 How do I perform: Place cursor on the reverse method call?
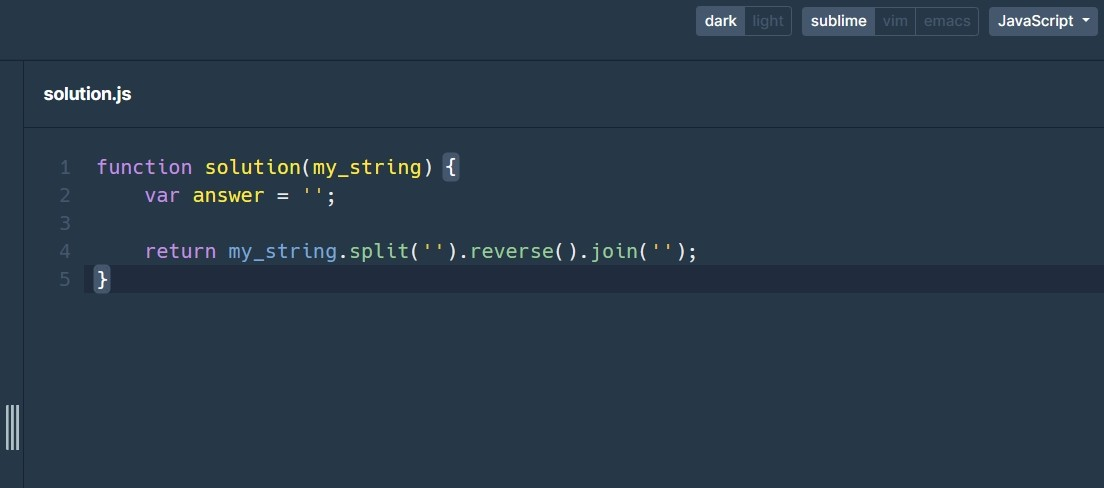click(510, 251)
